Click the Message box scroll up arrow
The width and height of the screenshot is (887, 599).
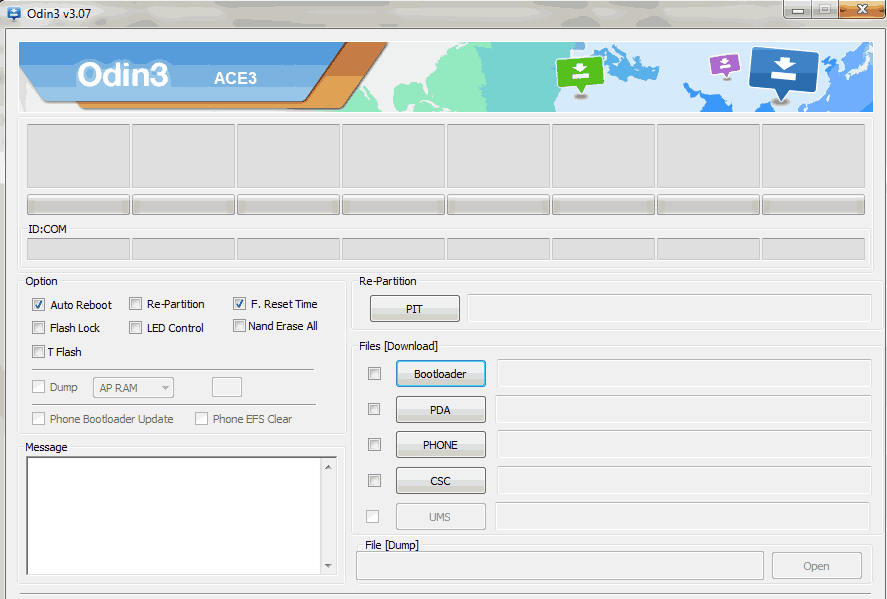328,467
